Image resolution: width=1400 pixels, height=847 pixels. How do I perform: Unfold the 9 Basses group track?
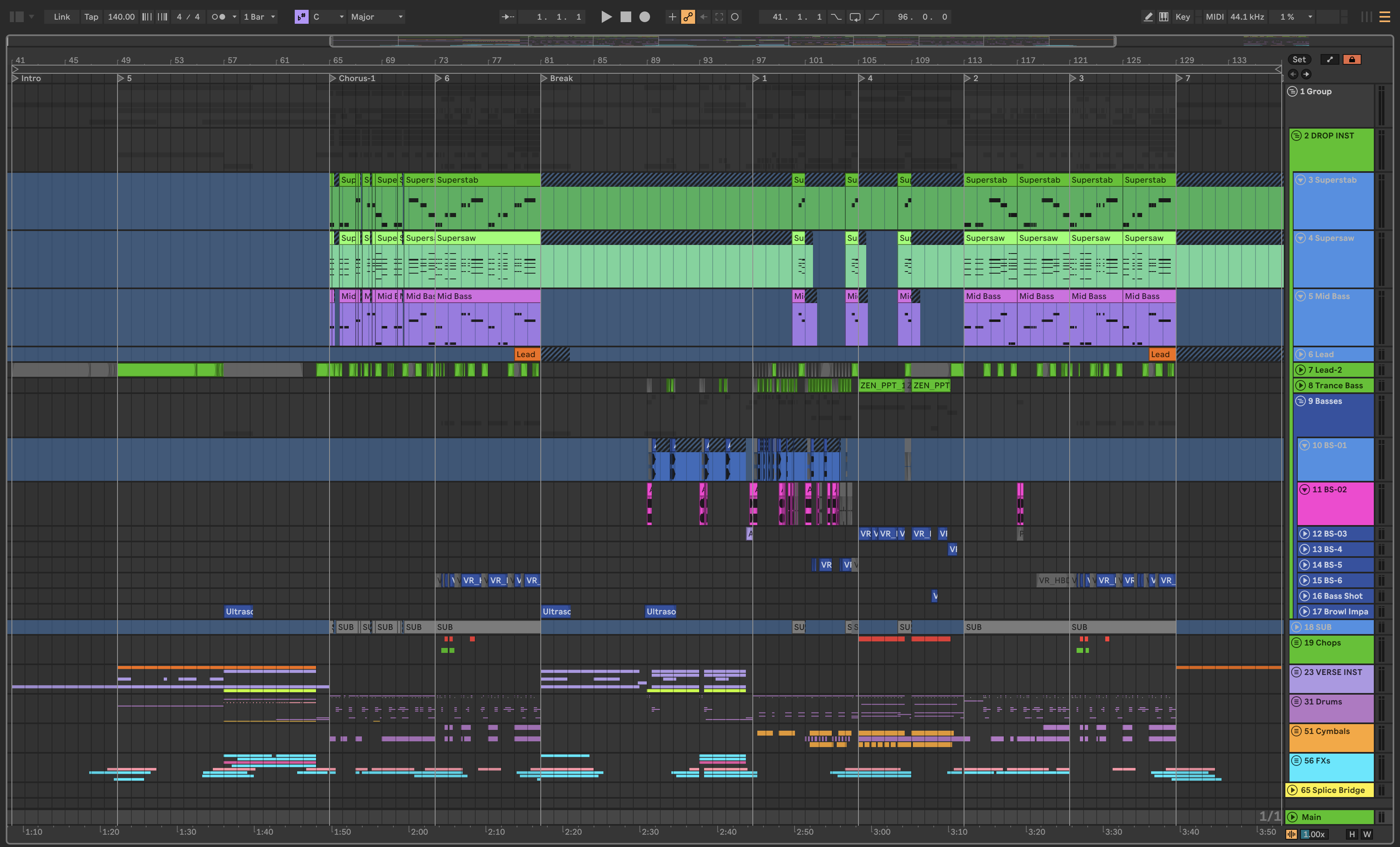coord(1300,401)
